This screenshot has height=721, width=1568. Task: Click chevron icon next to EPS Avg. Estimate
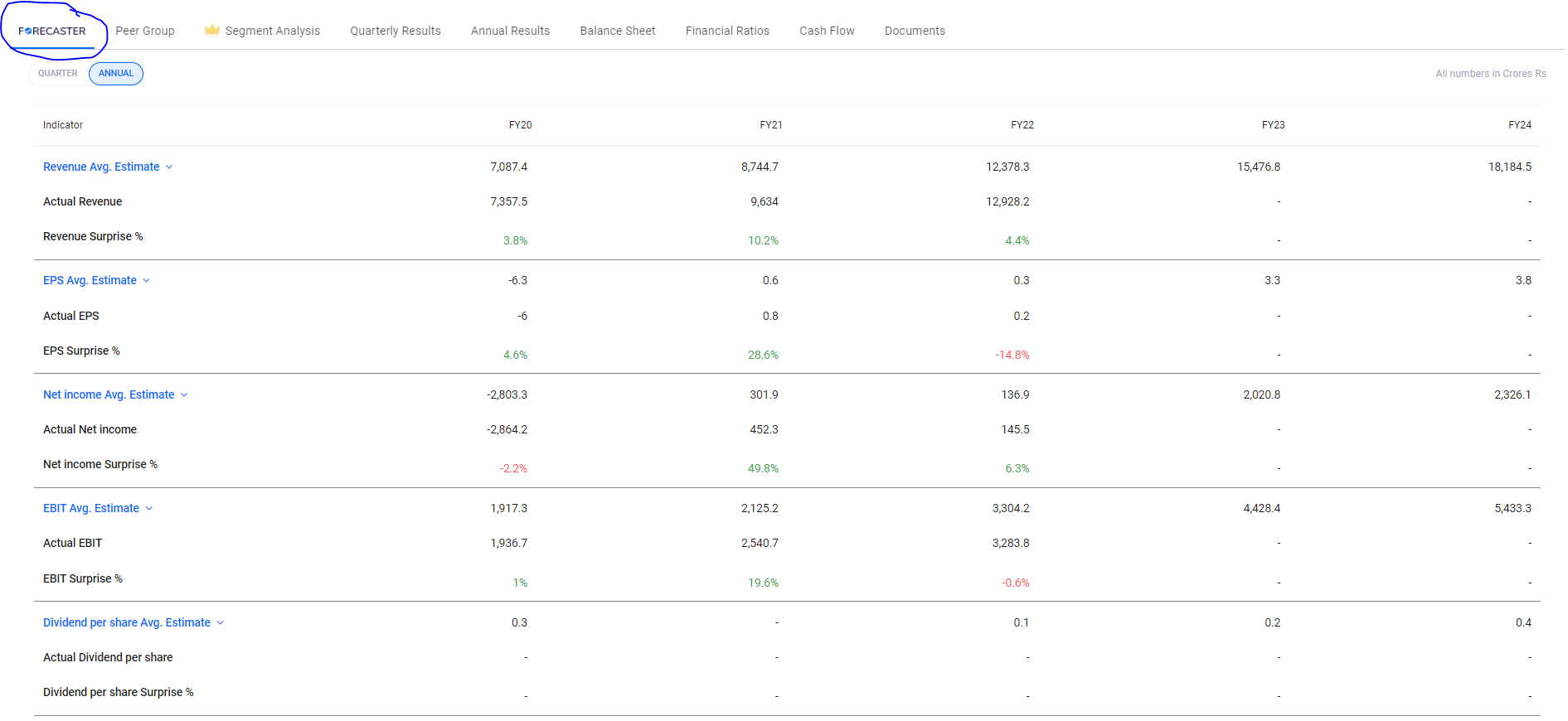tap(147, 280)
